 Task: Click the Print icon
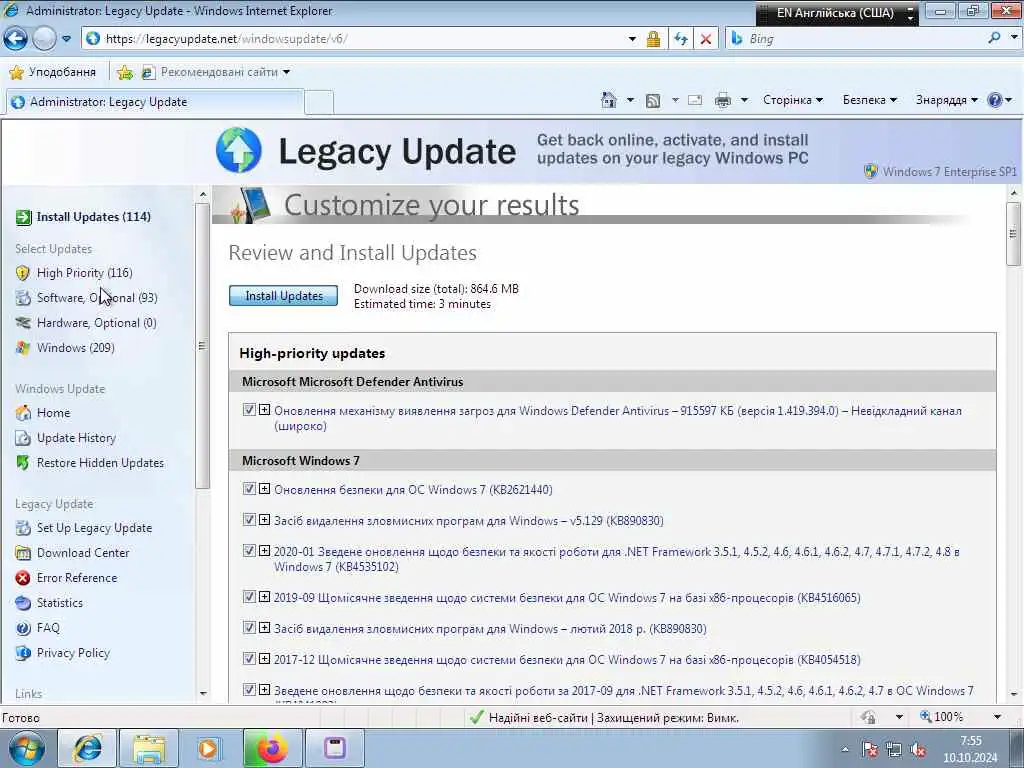723,100
